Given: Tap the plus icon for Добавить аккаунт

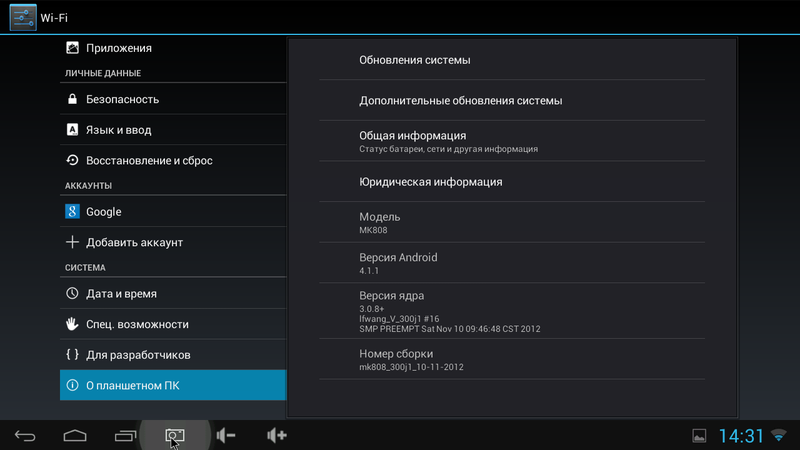Looking at the screenshot, I should [72, 242].
